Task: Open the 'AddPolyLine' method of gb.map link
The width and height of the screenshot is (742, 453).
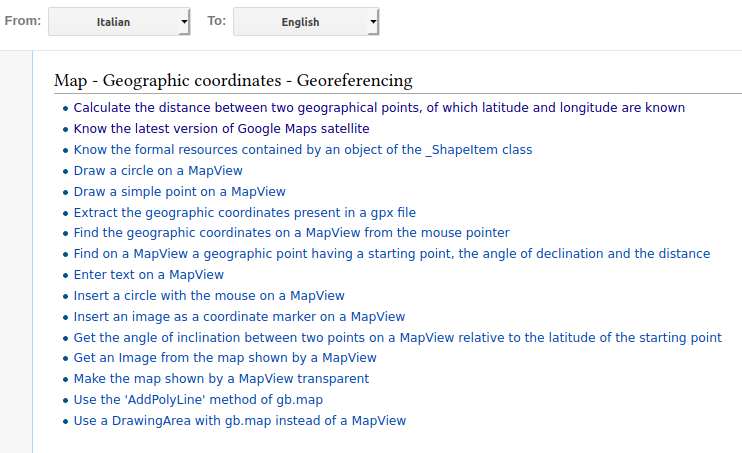Action: click(x=198, y=400)
